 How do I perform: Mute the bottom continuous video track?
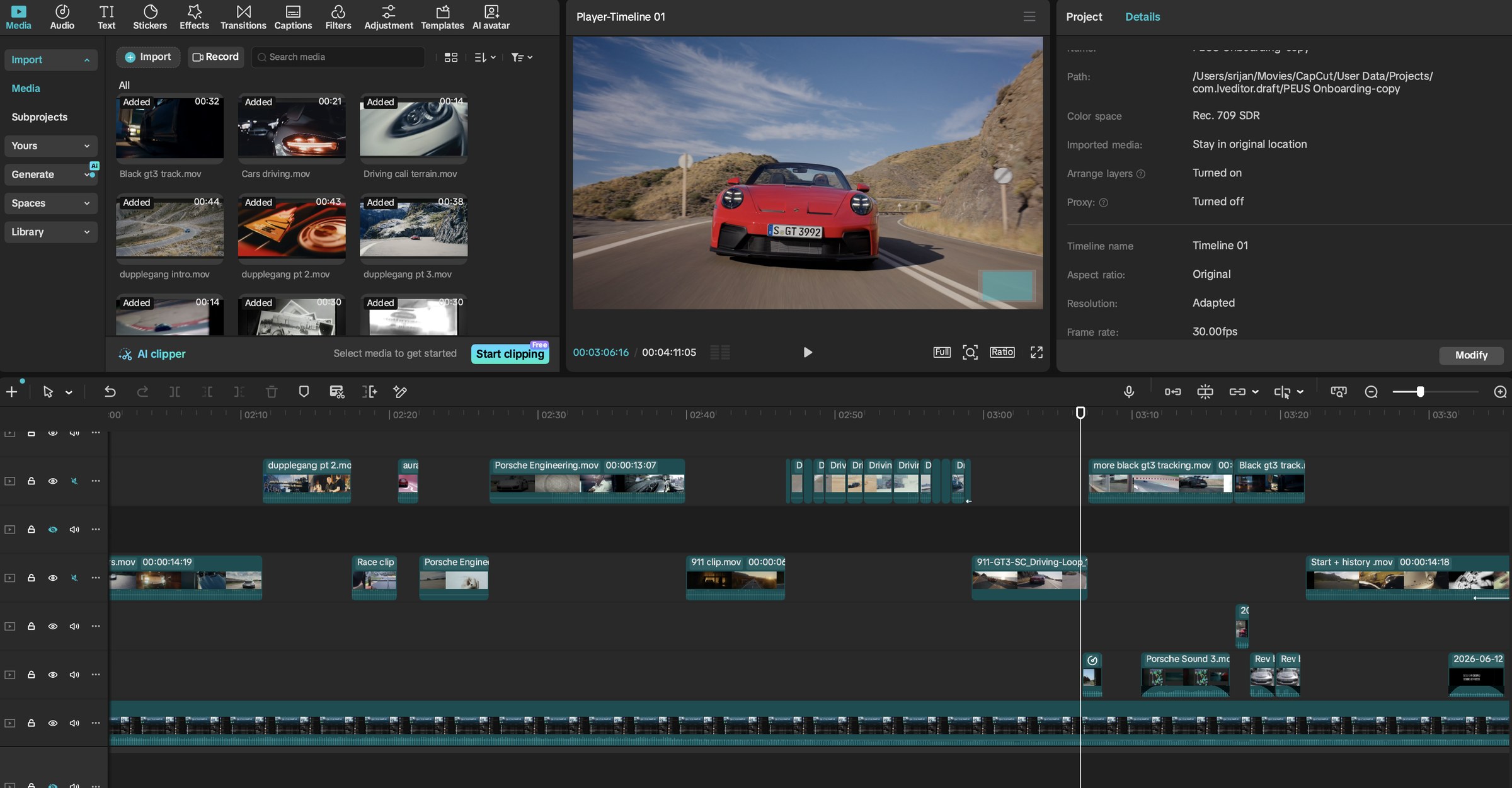[74, 723]
